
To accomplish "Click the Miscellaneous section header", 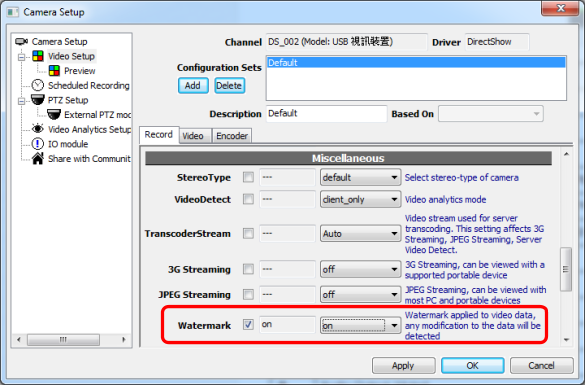I will 348,158.
